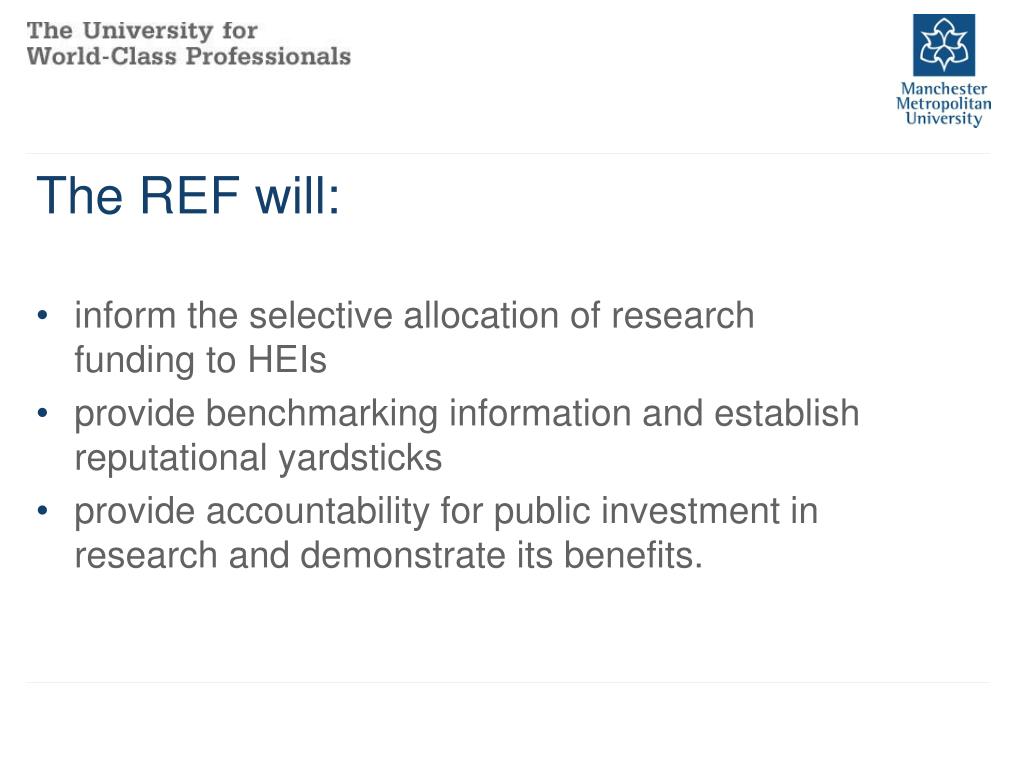Click the slide title 'The REF will:'

pyautogui.click(x=188, y=195)
